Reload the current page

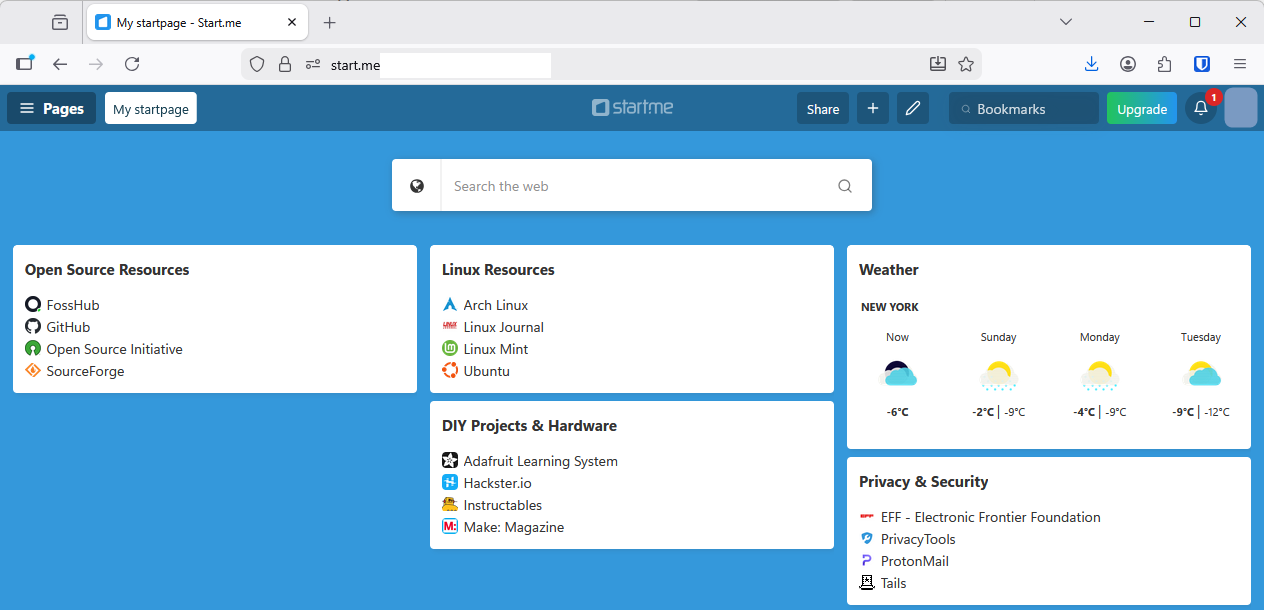pyautogui.click(x=132, y=64)
